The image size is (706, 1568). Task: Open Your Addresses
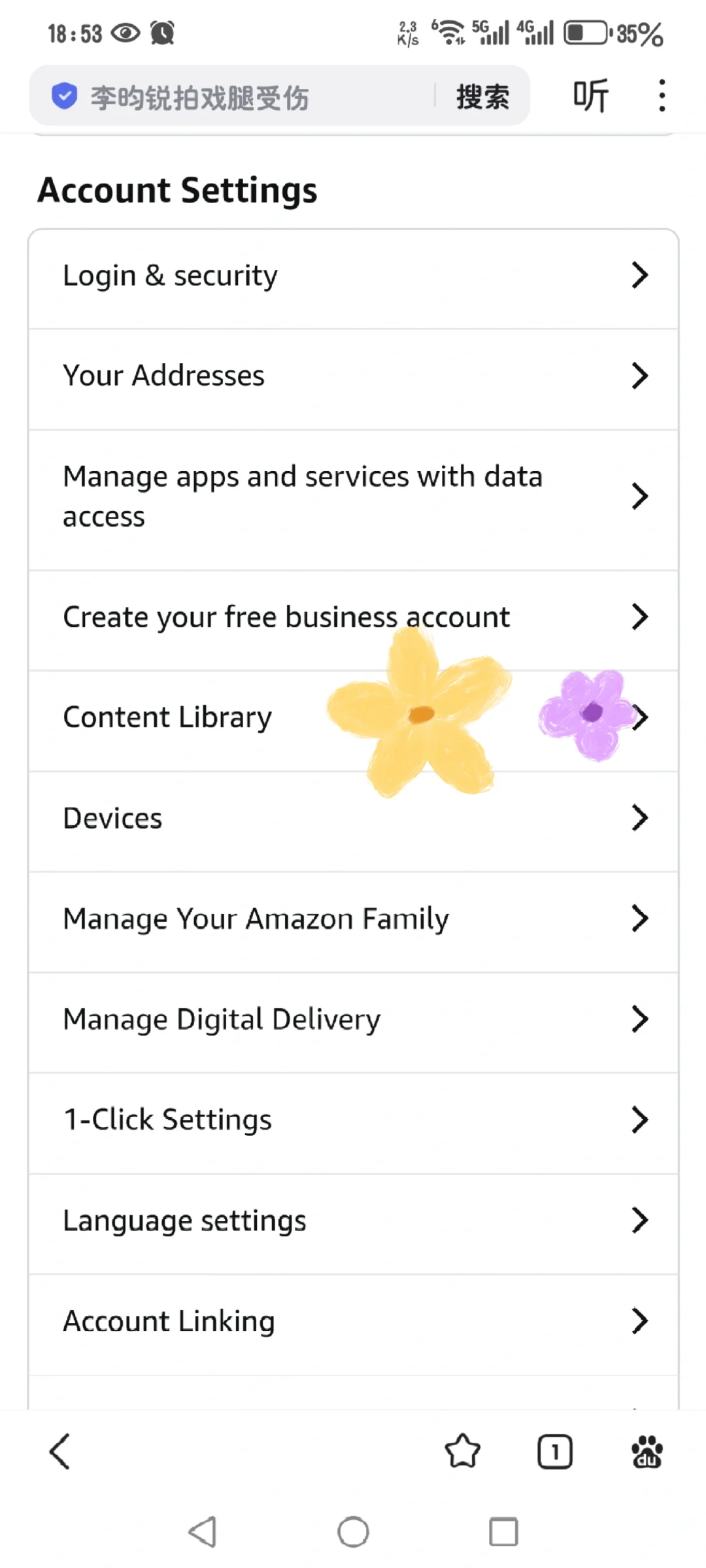[x=163, y=376]
